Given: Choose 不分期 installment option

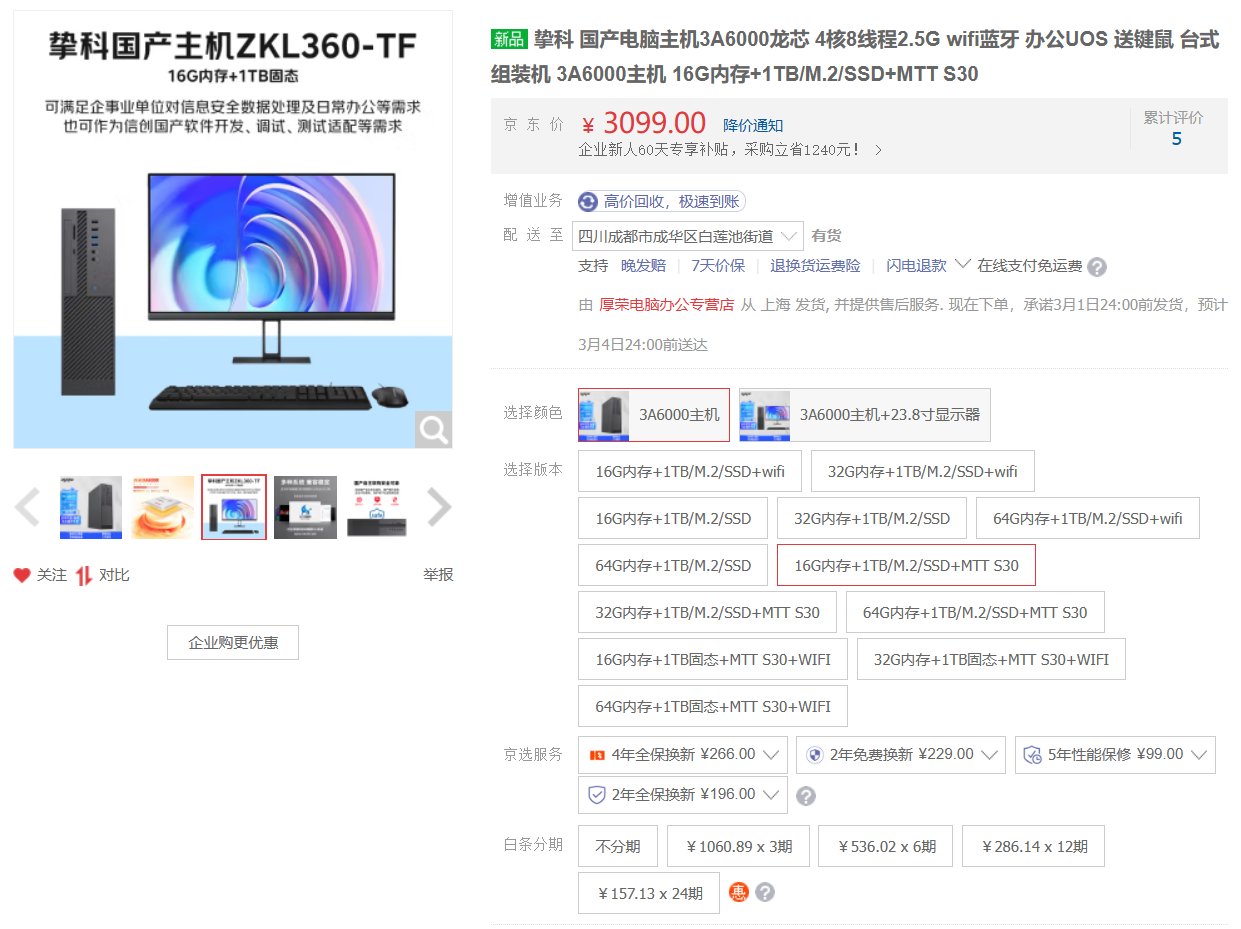Looking at the screenshot, I should click(x=618, y=846).
